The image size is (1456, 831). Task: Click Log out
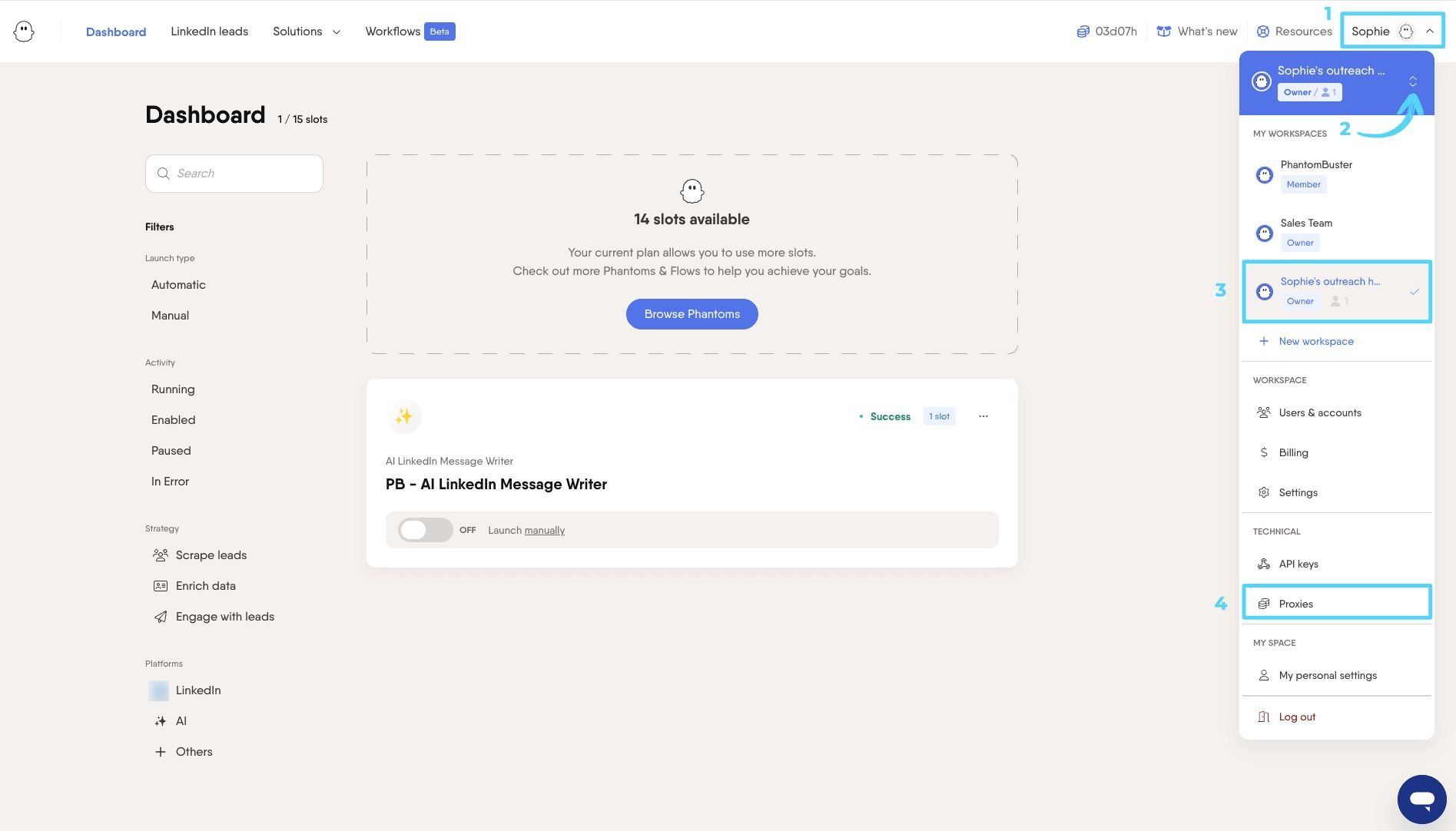click(1337, 717)
